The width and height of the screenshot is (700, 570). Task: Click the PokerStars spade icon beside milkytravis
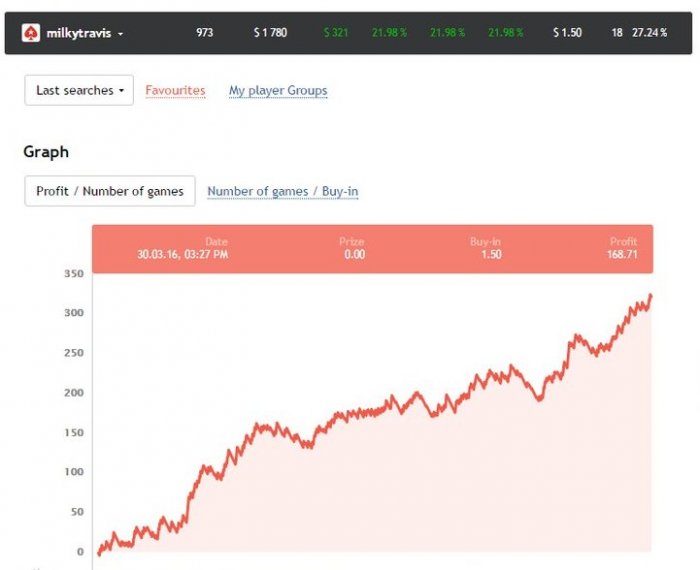tap(31, 33)
